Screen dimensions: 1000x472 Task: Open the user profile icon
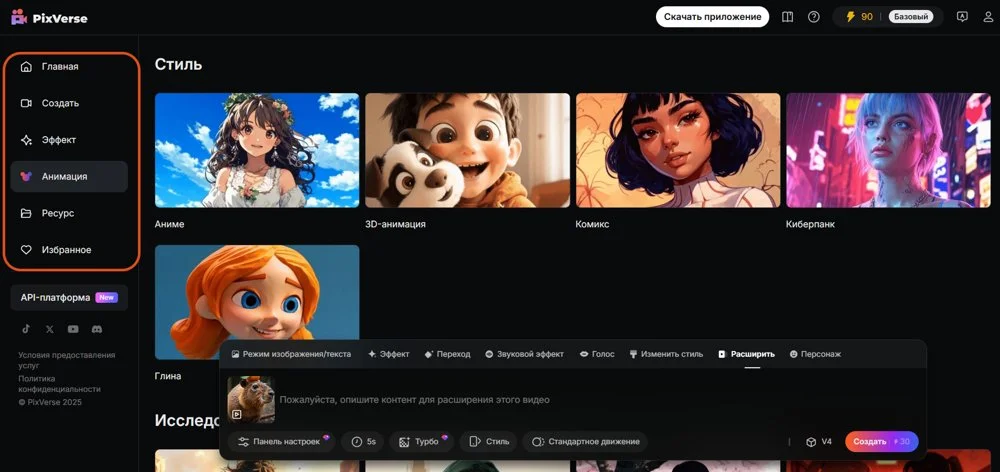coord(989,17)
